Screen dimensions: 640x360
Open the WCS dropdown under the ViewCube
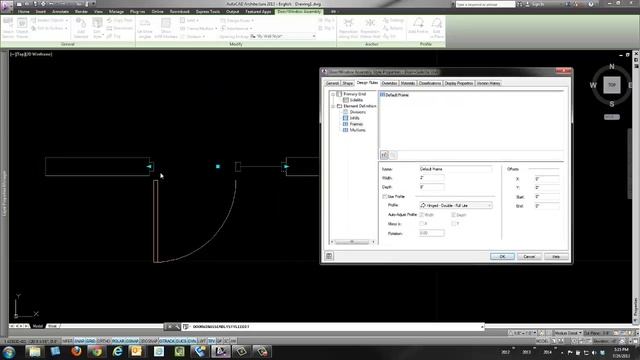[x=611, y=117]
